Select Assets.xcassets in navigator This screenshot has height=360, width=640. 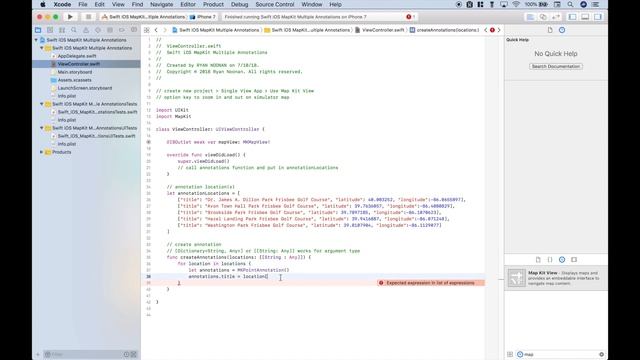pos(74,80)
